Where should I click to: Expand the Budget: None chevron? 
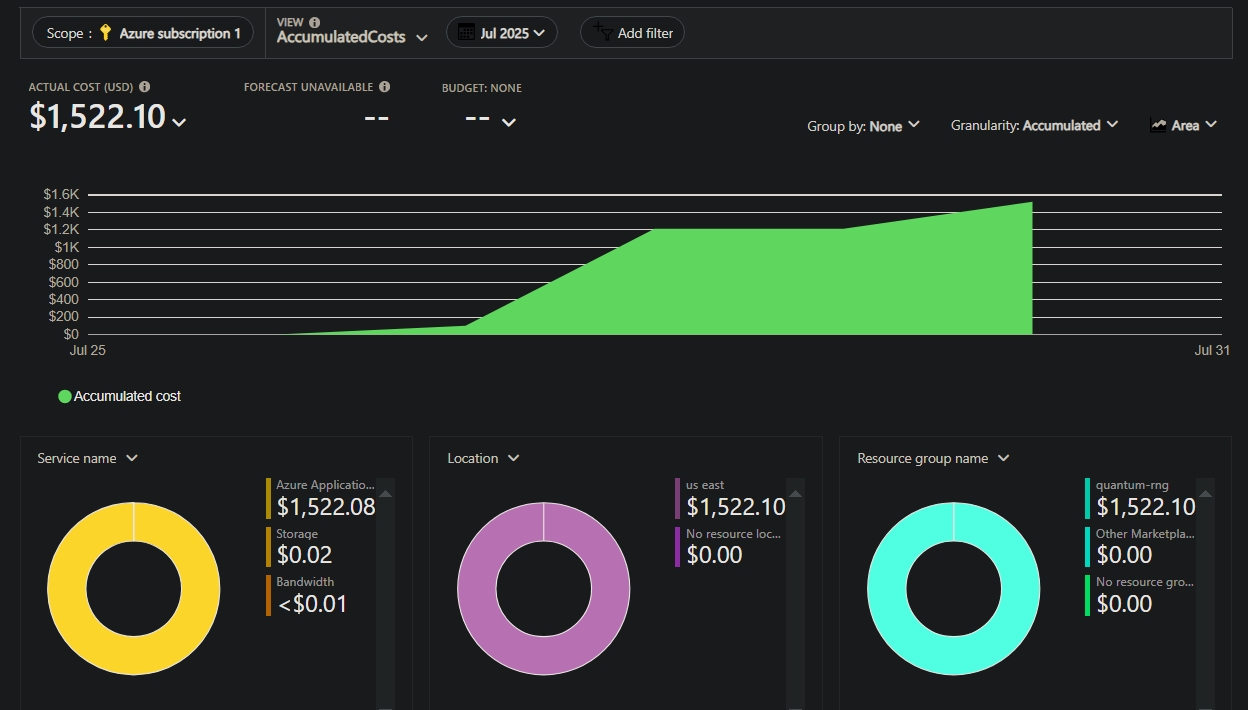(x=509, y=122)
